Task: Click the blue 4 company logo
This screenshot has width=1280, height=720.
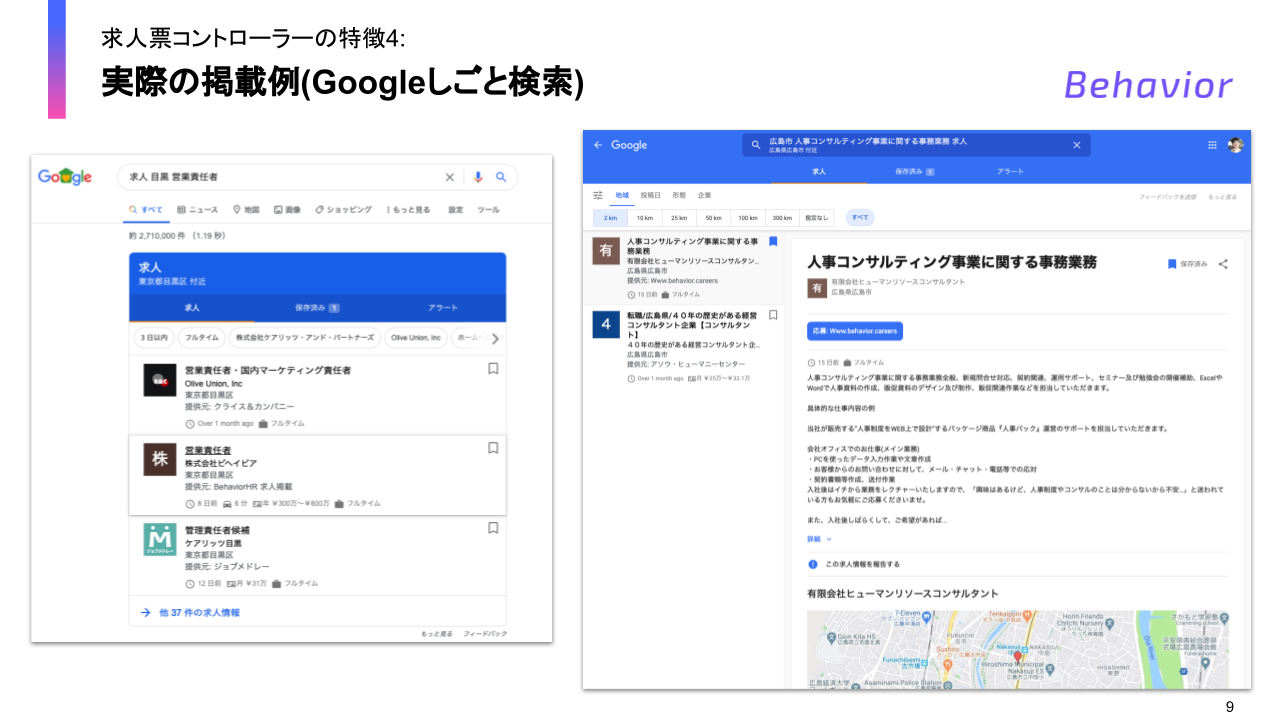Action: [x=605, y=324]
